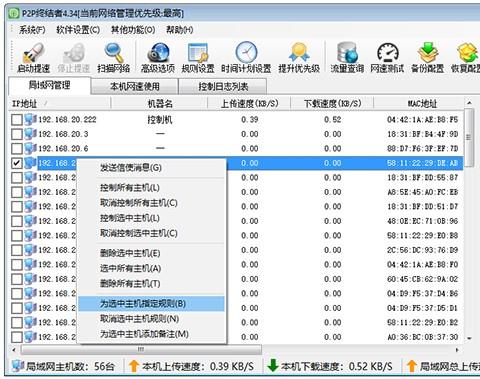Image resolution: width=480 pixels, height=379 pixels.
Task: Run 网速测试 speedometer icon
Action: pos(388,53)
